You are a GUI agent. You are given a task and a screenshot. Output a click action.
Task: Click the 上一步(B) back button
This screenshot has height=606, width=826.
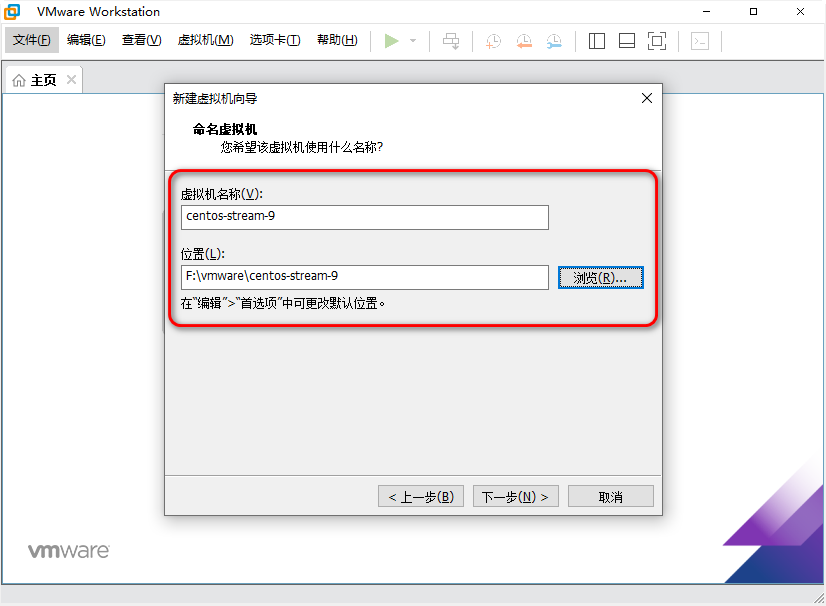tap(421, 496)
